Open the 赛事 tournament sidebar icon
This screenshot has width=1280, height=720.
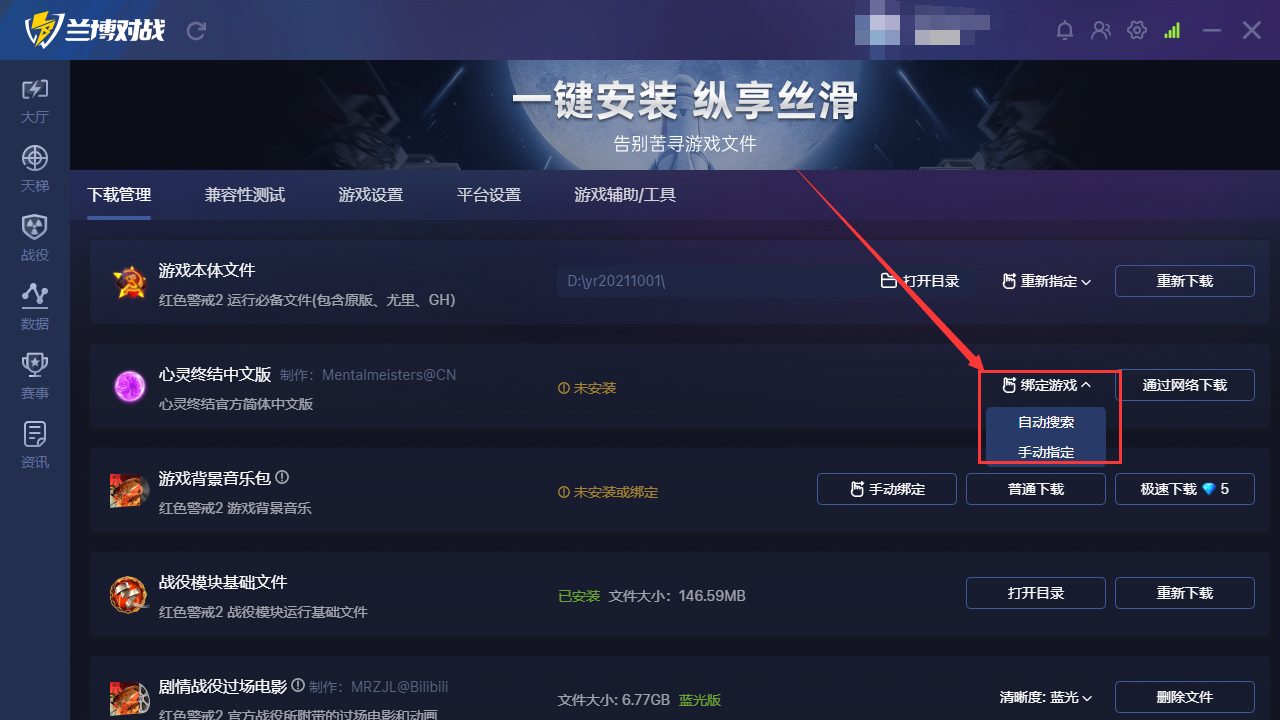coord(35,377)
